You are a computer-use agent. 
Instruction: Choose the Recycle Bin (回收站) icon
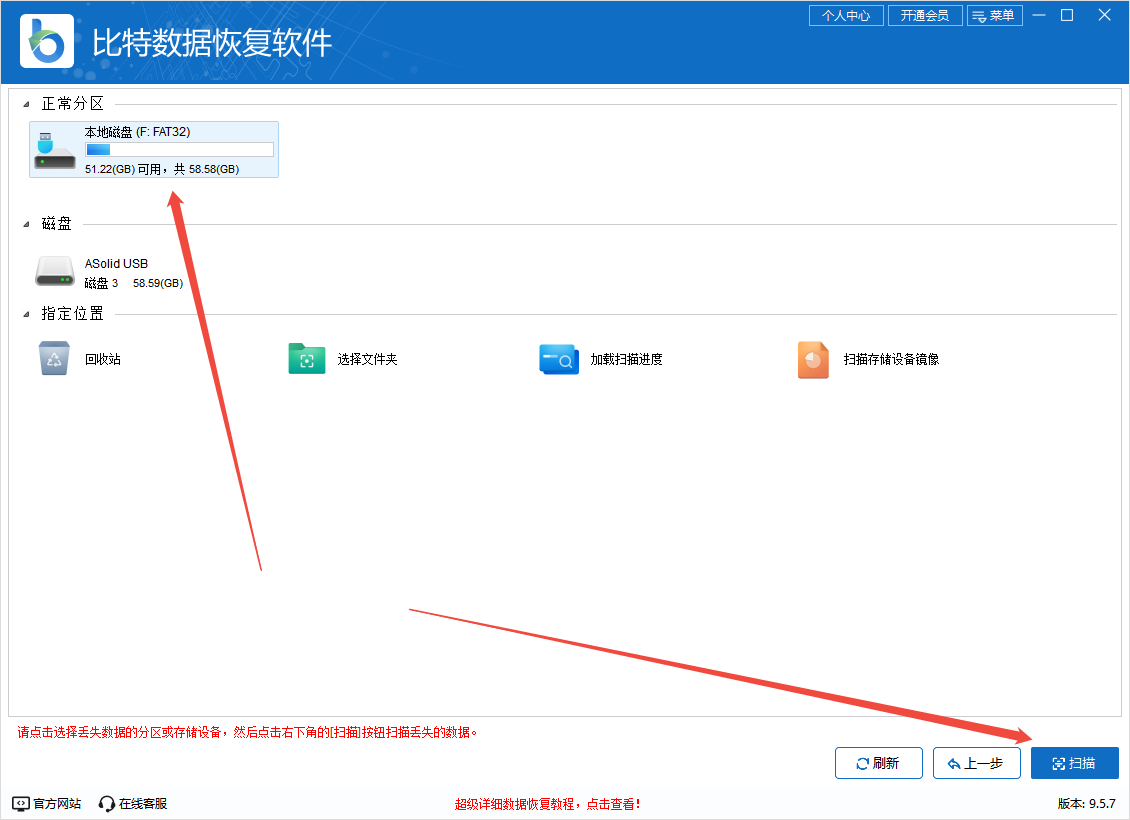pos(54,359)
